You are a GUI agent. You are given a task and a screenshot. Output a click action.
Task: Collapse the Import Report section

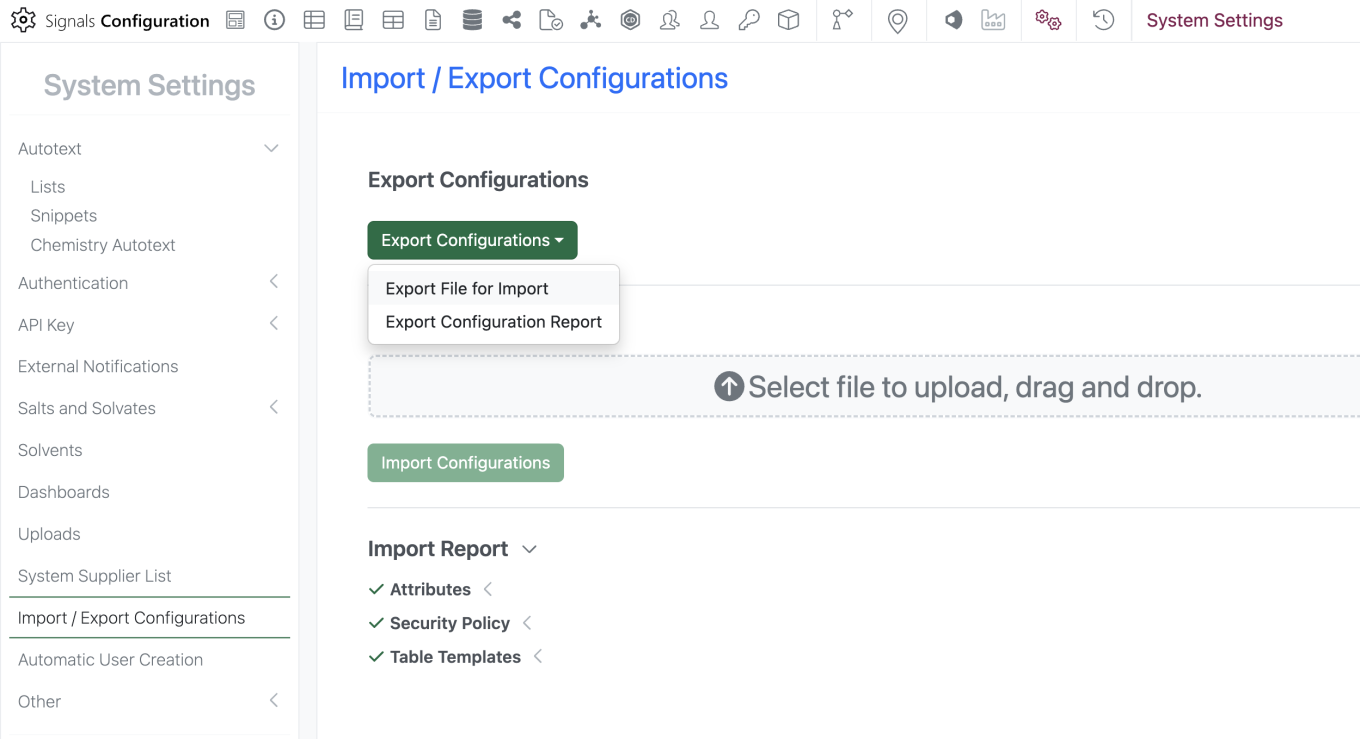530,549
